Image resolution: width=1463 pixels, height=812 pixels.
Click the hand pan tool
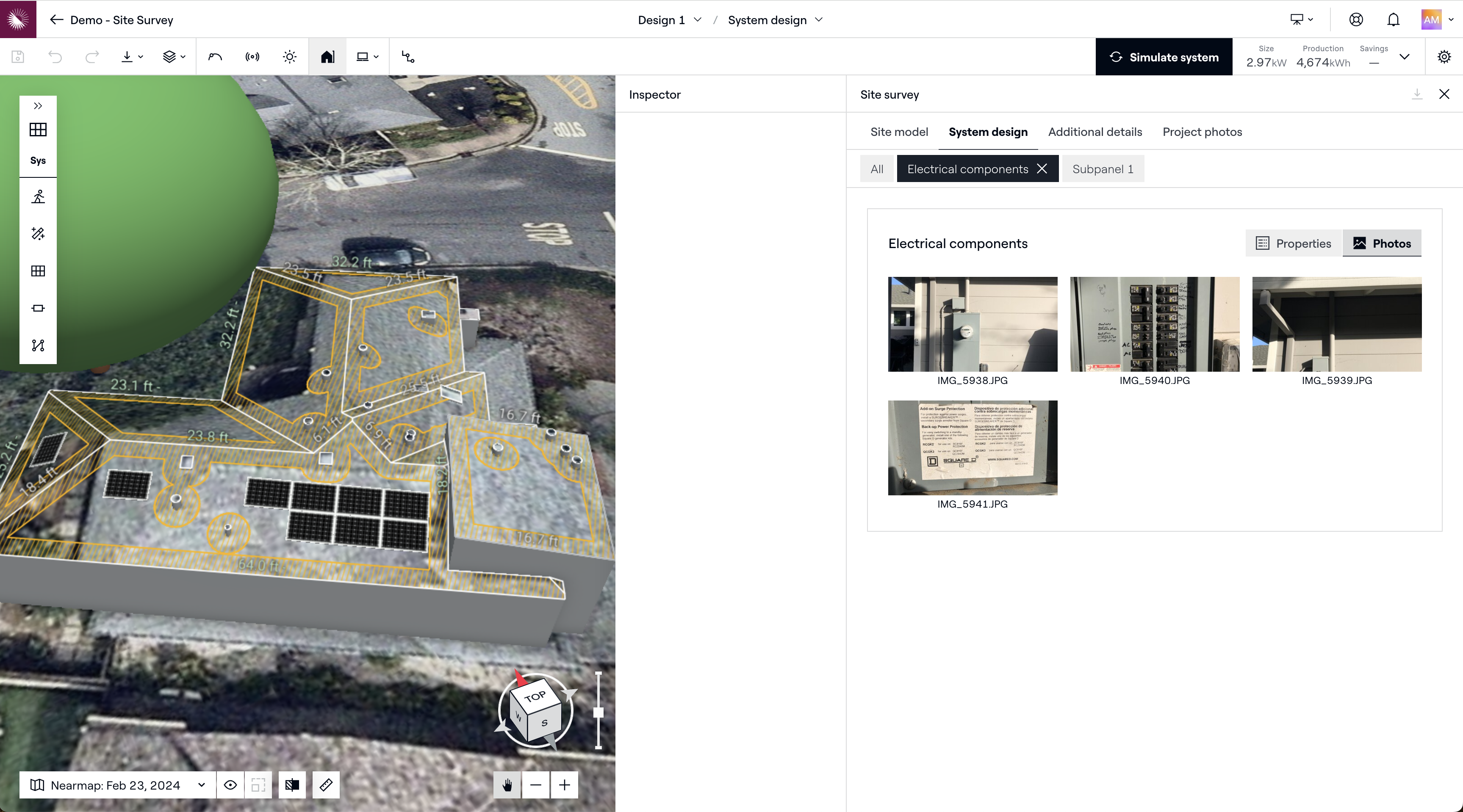[507, 785]
